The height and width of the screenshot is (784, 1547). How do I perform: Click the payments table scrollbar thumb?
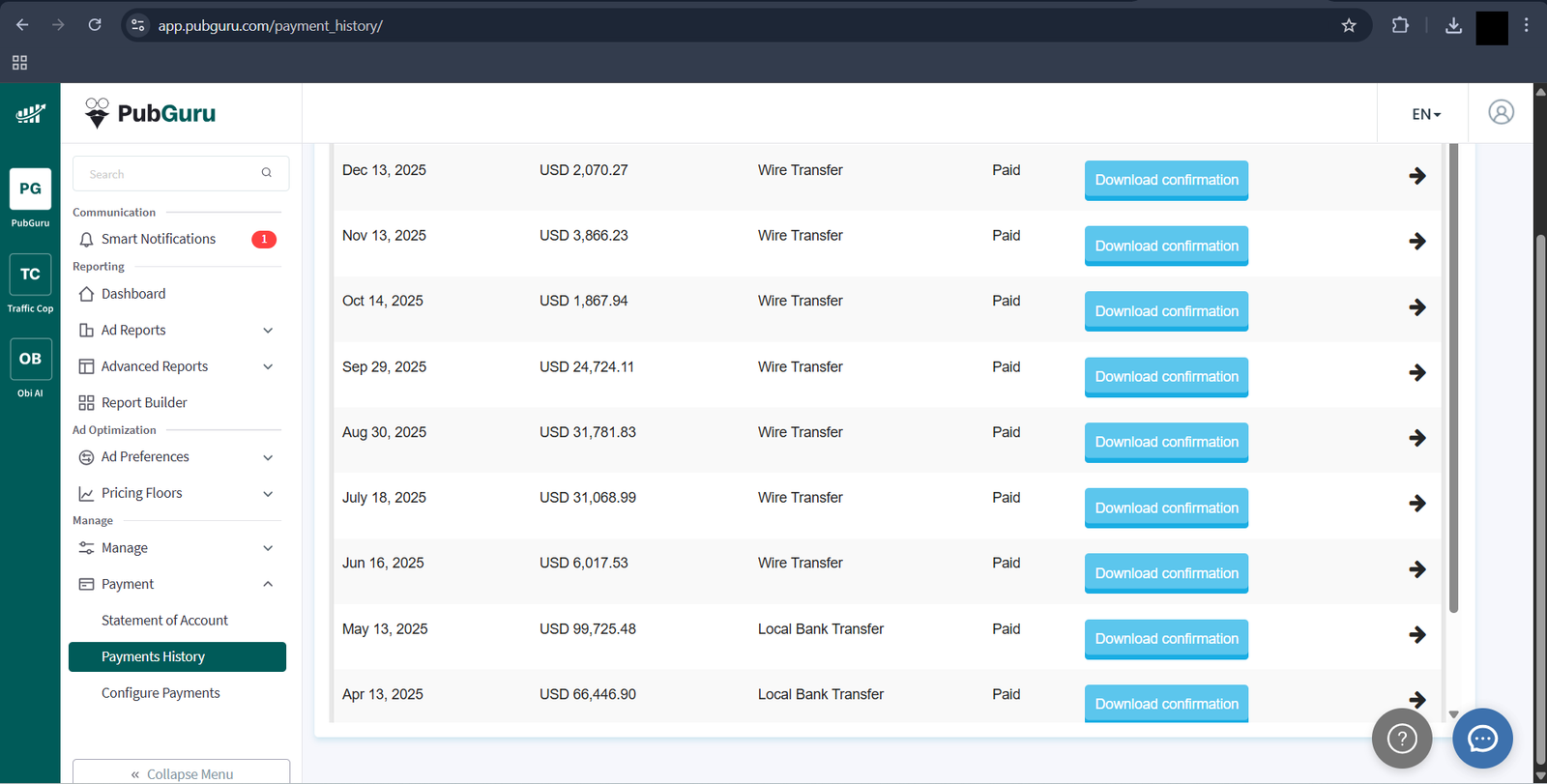click(x=1453, y=377)
